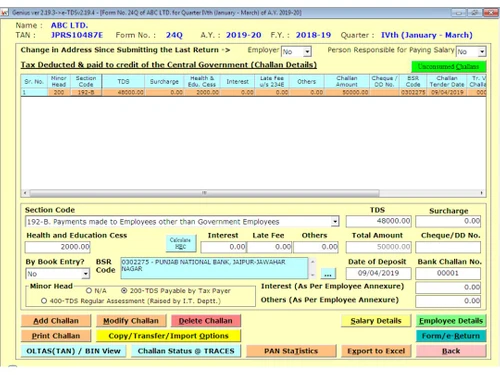Click the 0302275 BSR code cell in grid
Image resolution: width=500 pixels, height=375 pixels.
coord(413,92)
